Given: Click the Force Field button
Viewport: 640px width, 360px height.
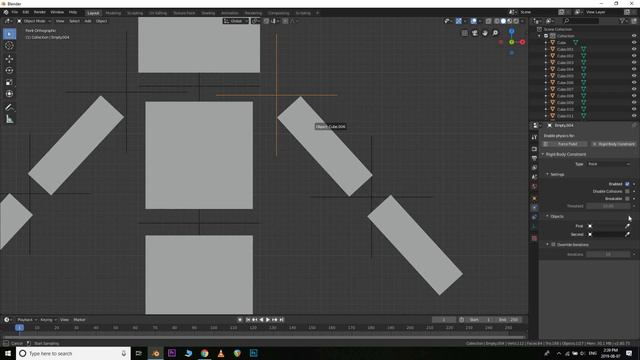Looking at the screenshot, I should pos(566,144).
